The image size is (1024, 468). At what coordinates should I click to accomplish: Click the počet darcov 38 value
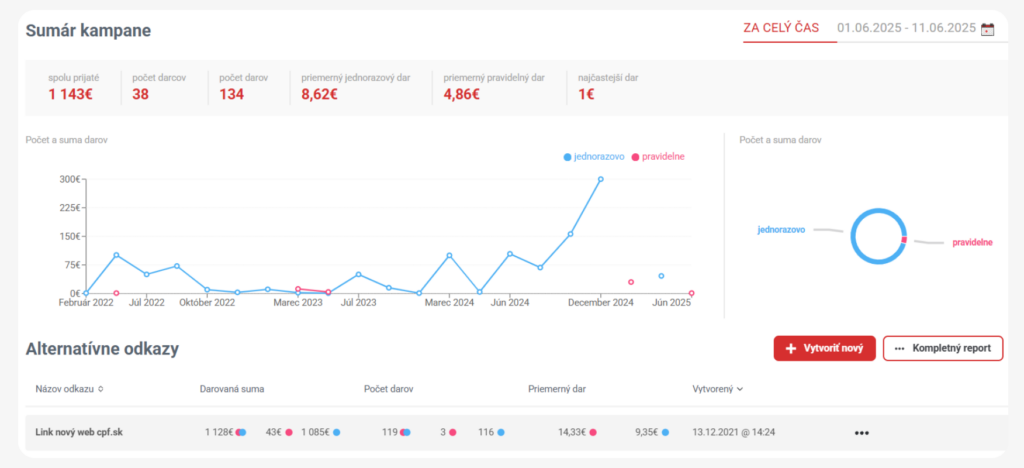click(x=140, y=95)
